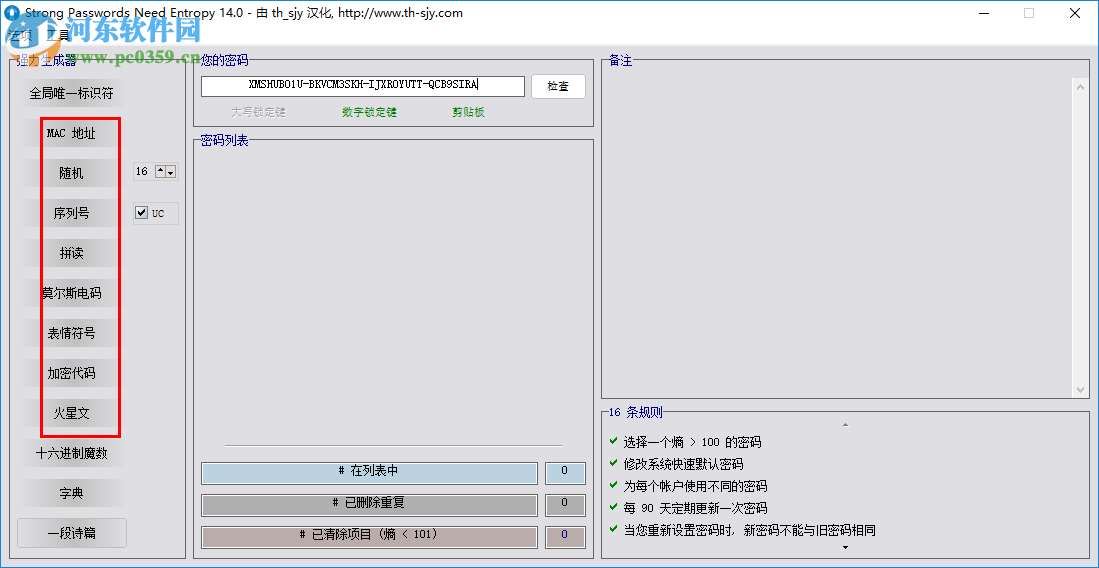Click the 大写锁定键 indicator

coord(259,112)
